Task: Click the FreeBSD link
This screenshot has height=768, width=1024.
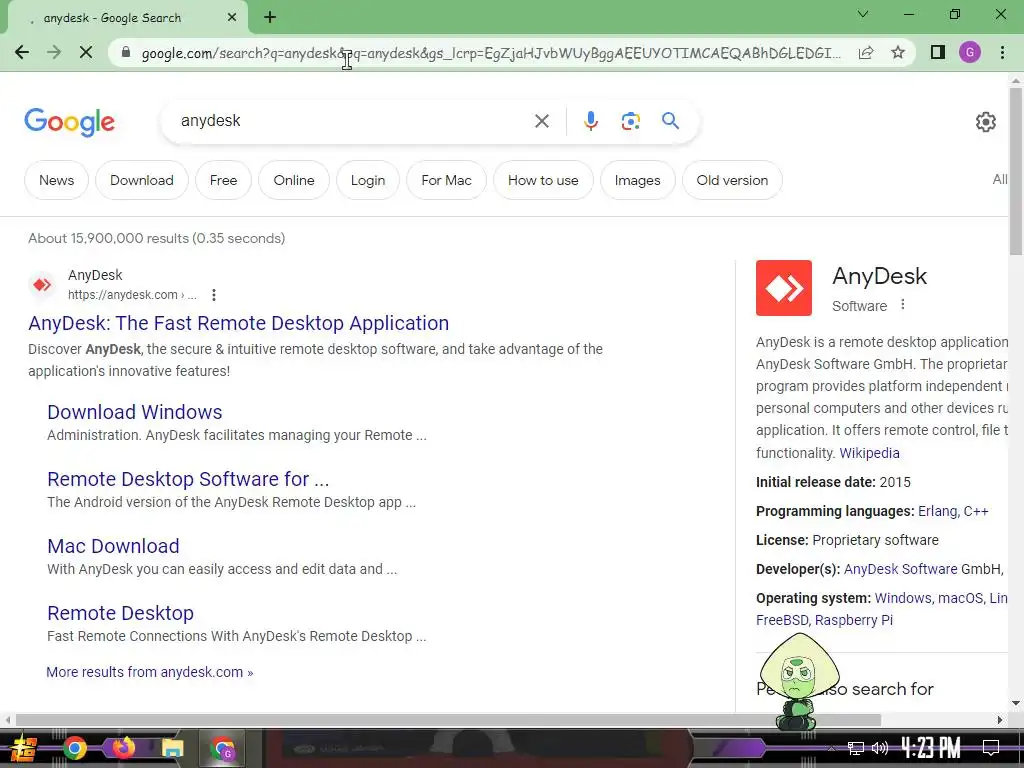Action: point(782,620)
